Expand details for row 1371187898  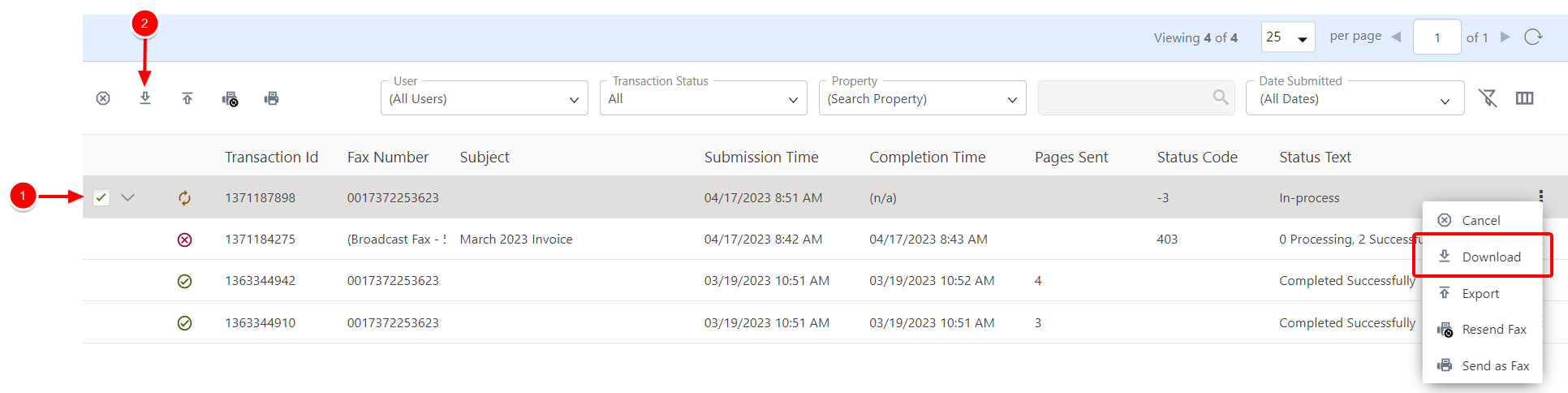pyautogui.click(x=127, y=197)
